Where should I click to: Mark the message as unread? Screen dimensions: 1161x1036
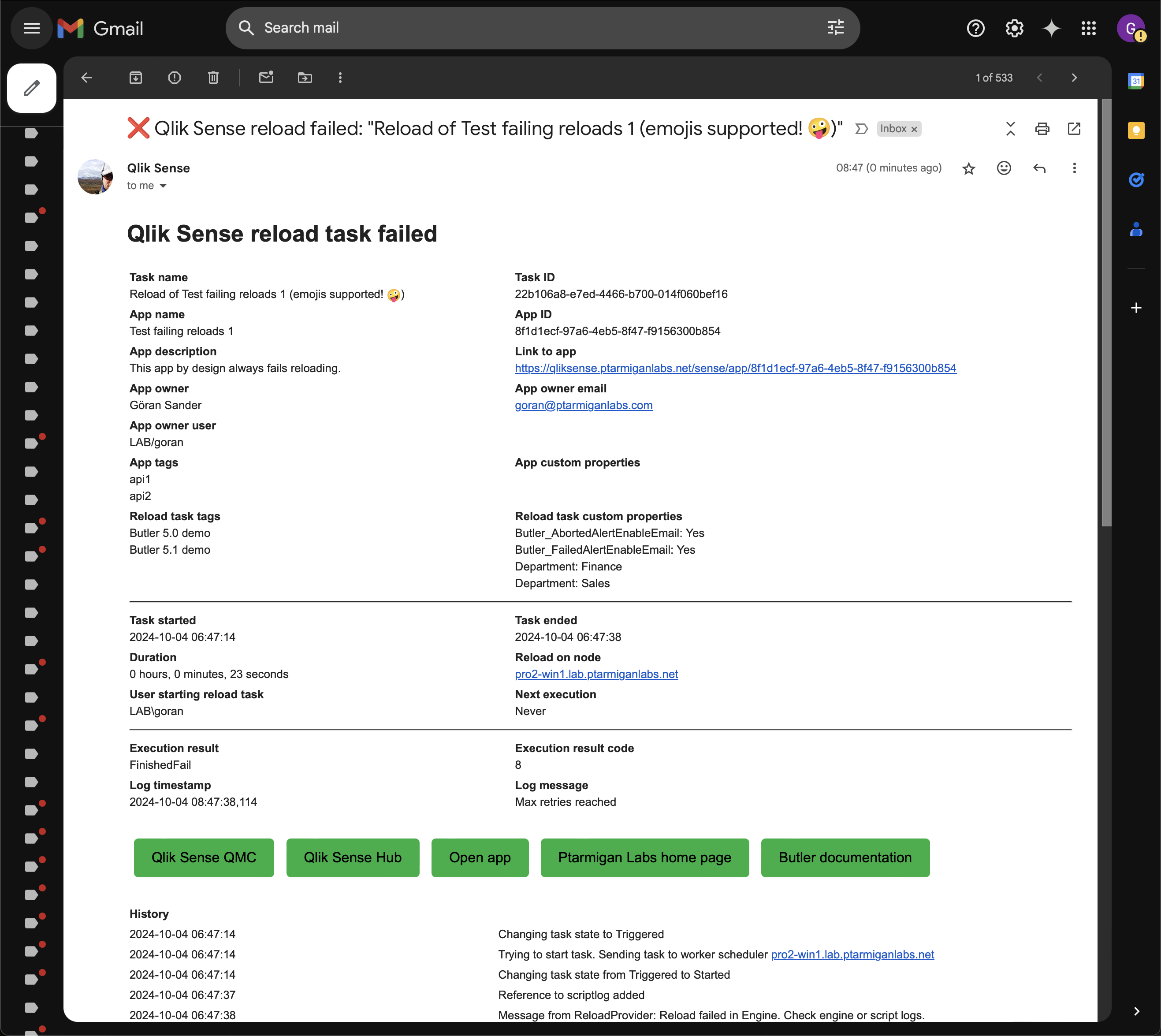266,78
